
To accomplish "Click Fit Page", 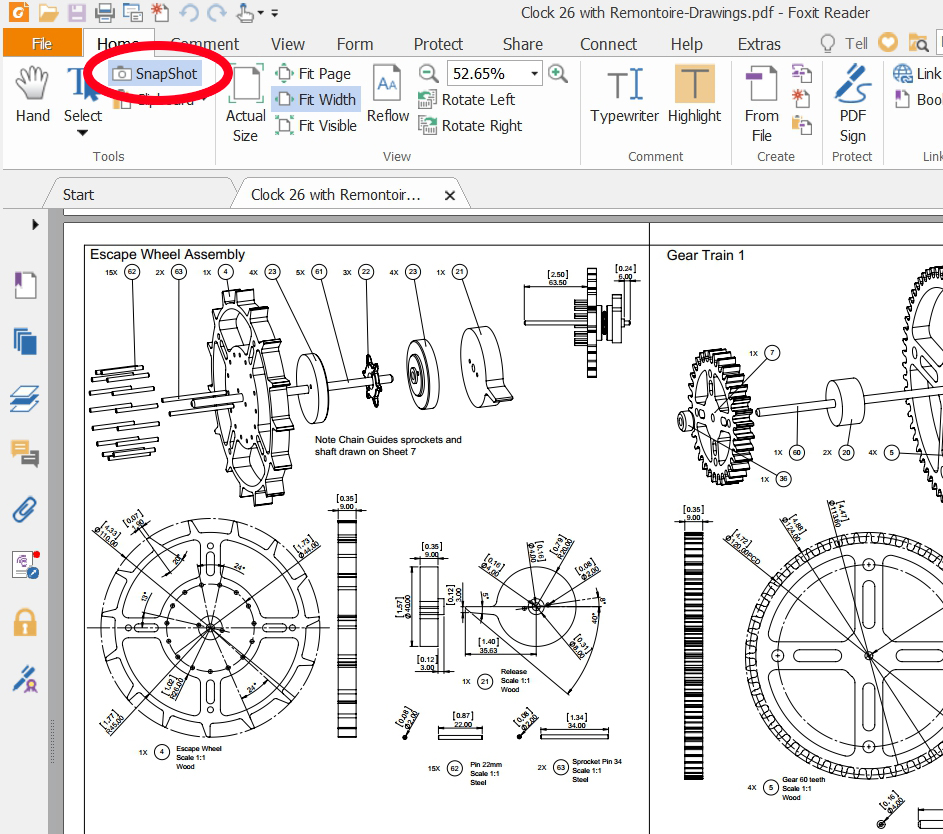I will point(313,73).
